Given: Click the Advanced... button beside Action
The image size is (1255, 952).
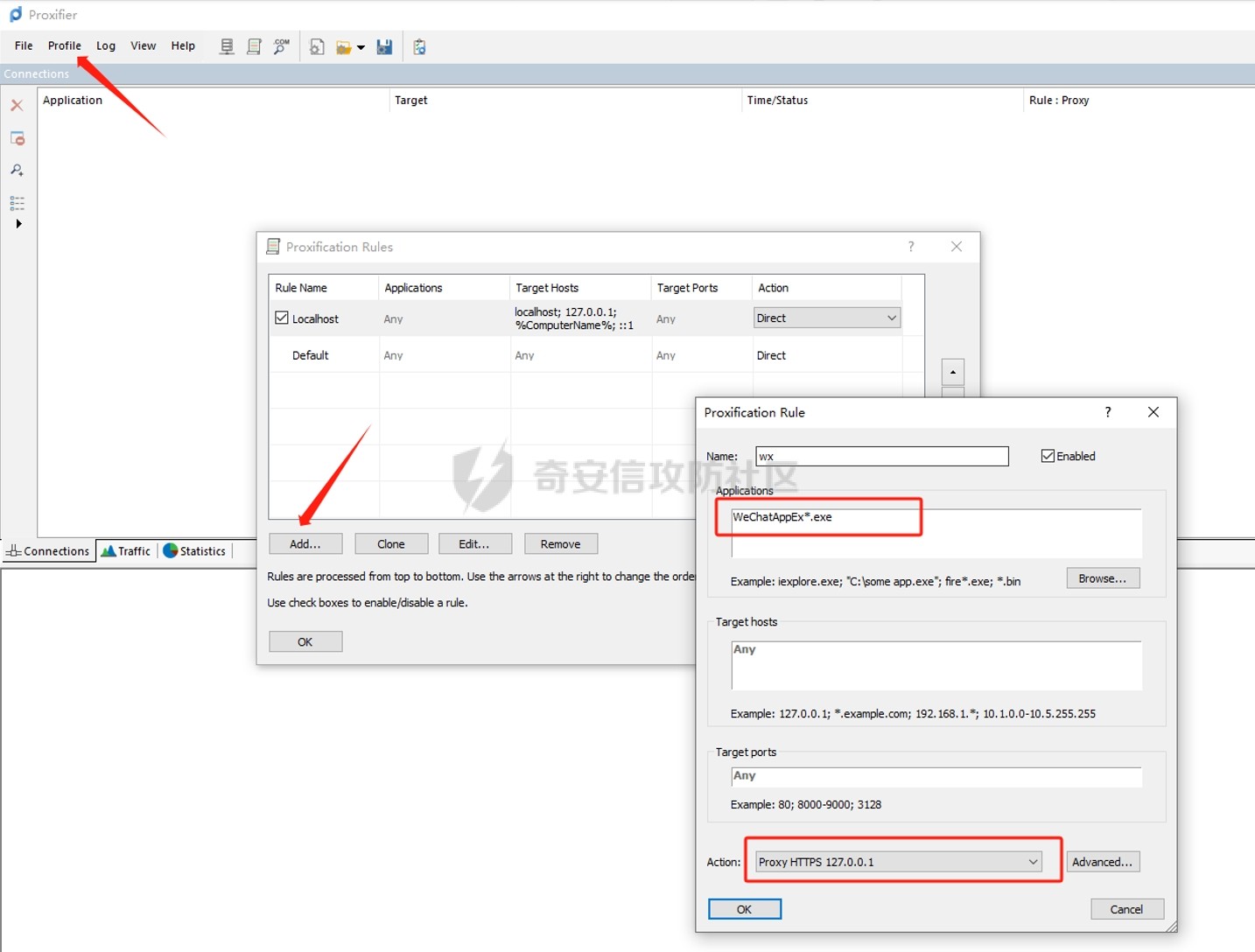Looking at the screenshot, I should 1102,862.
